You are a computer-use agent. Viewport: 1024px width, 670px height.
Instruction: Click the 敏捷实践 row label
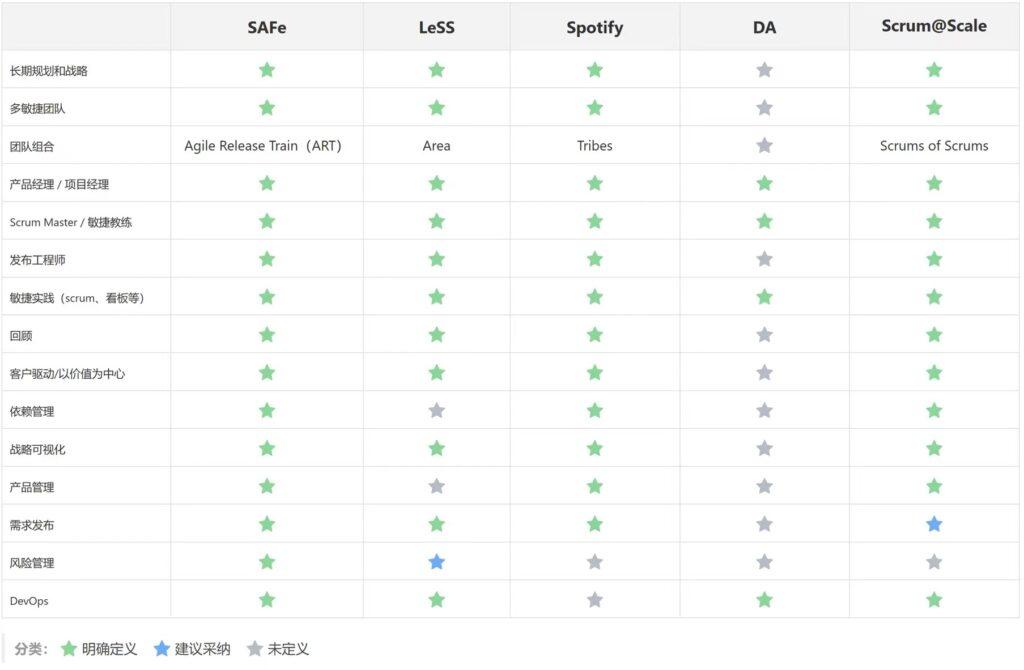click(77, 298)
